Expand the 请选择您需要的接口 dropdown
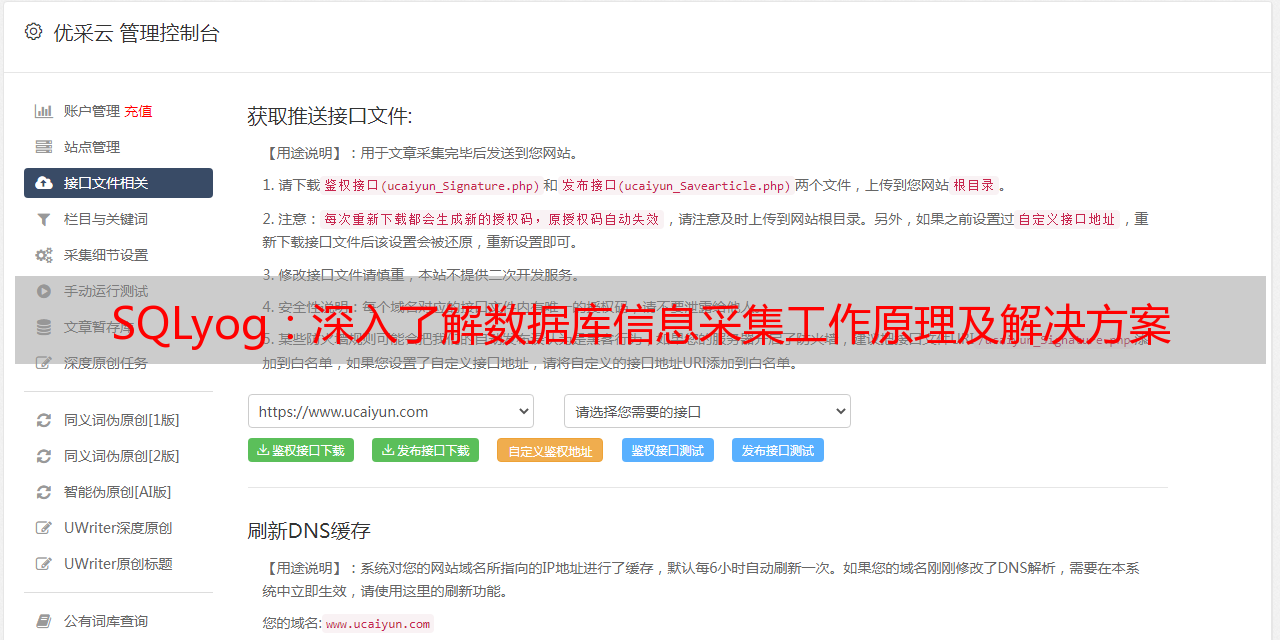Image resolution: width=1280 pixels, height=640 pixels. [707, 411]
